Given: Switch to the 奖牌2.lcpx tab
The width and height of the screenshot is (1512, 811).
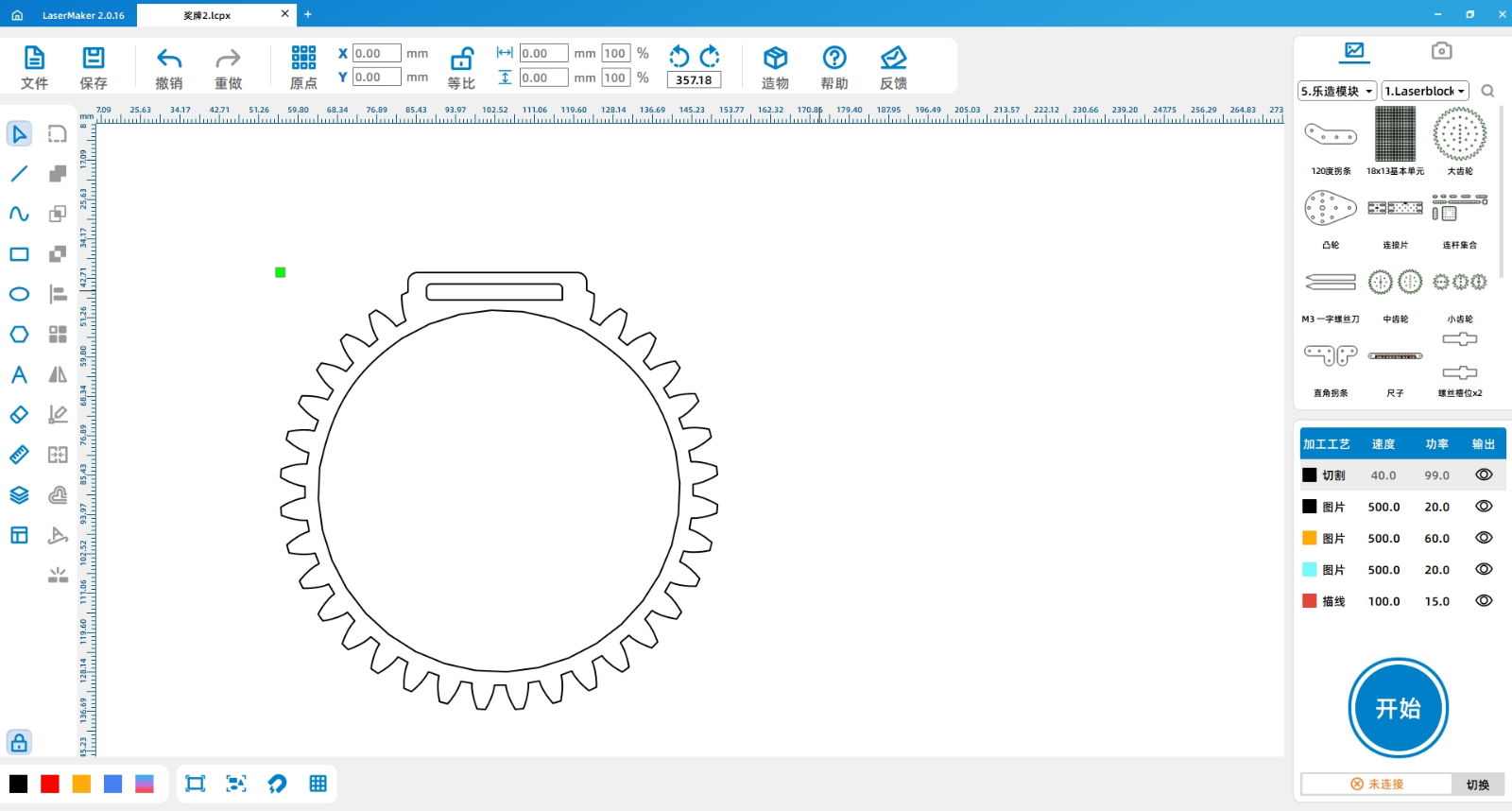Looking at the screenshot, I should (208, 15).
